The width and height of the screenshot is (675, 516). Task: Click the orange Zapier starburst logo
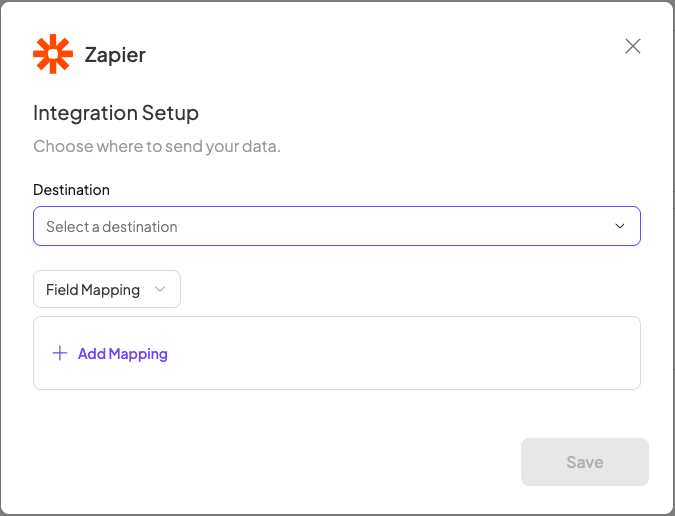click(53, 54)
